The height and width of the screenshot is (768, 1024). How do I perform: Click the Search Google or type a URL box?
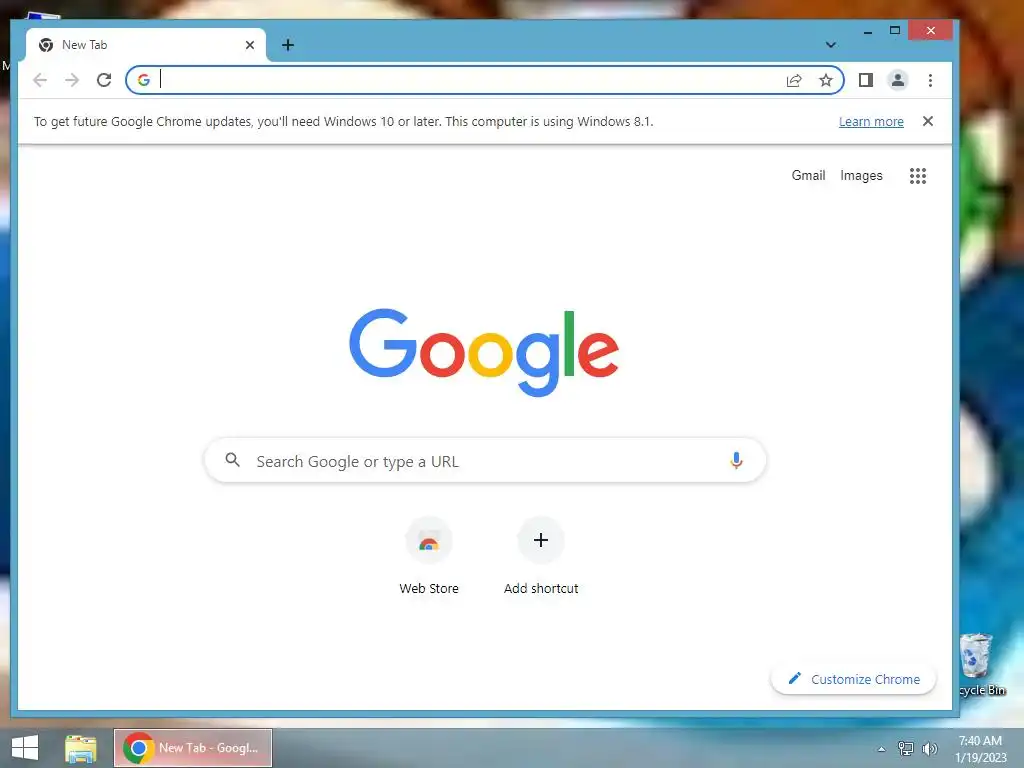pos(485,461)
